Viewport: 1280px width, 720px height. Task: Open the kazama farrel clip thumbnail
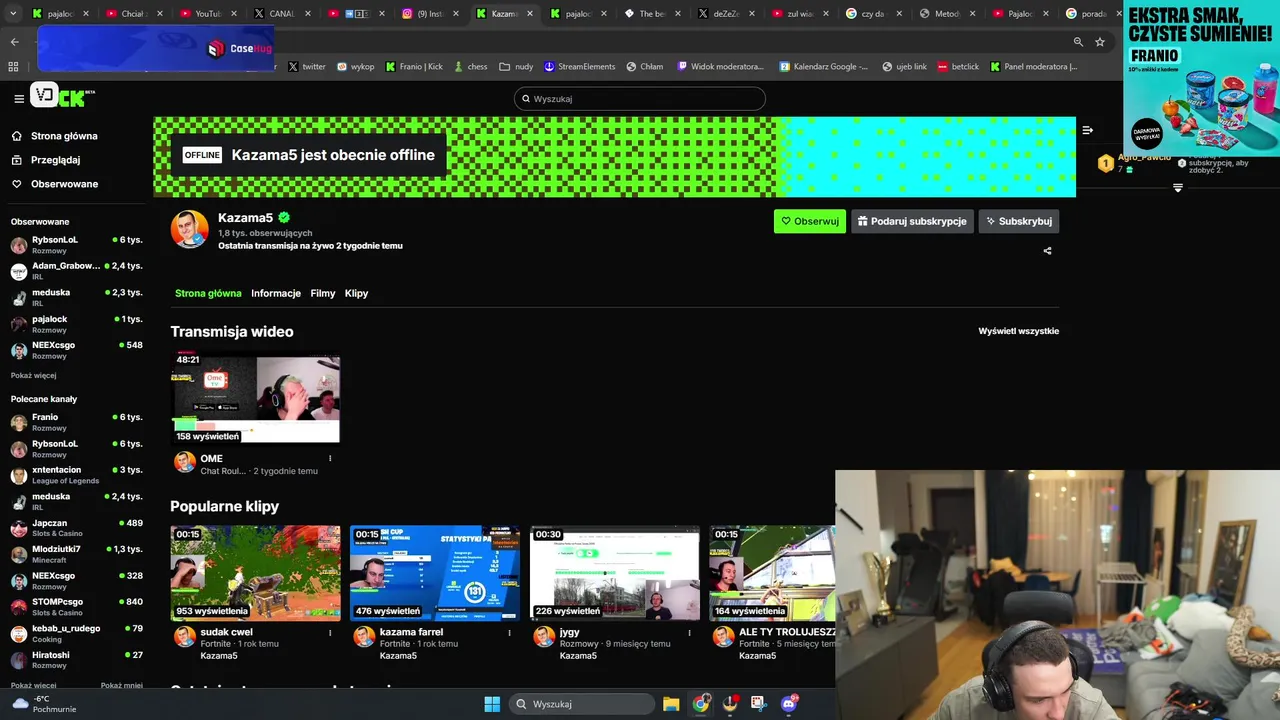point(435,573)
